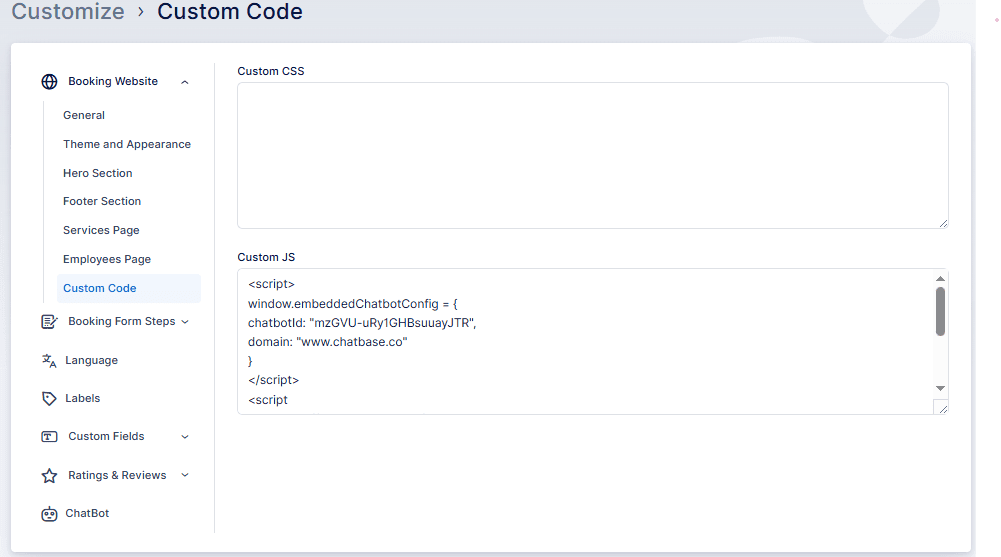The width and height of the screenshot is (1001, 557).
Task: Open Ratings & Reviews section label
Action: tap(117, 475)
